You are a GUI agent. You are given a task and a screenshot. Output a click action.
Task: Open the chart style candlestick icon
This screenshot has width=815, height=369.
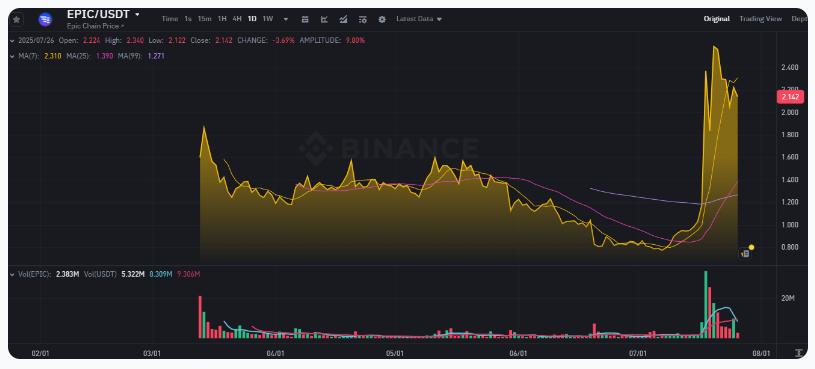click(x=305, y=19)
